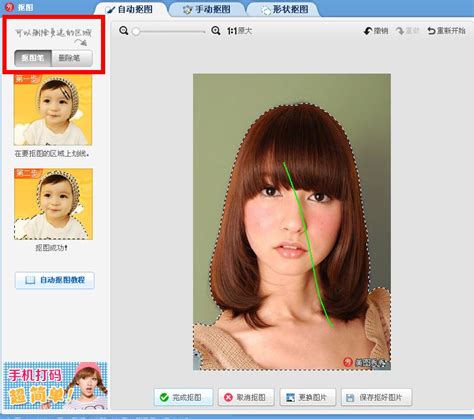Open the 形状抠图 tab
Viewport: 474px width, 419px height.
(284, 9)
